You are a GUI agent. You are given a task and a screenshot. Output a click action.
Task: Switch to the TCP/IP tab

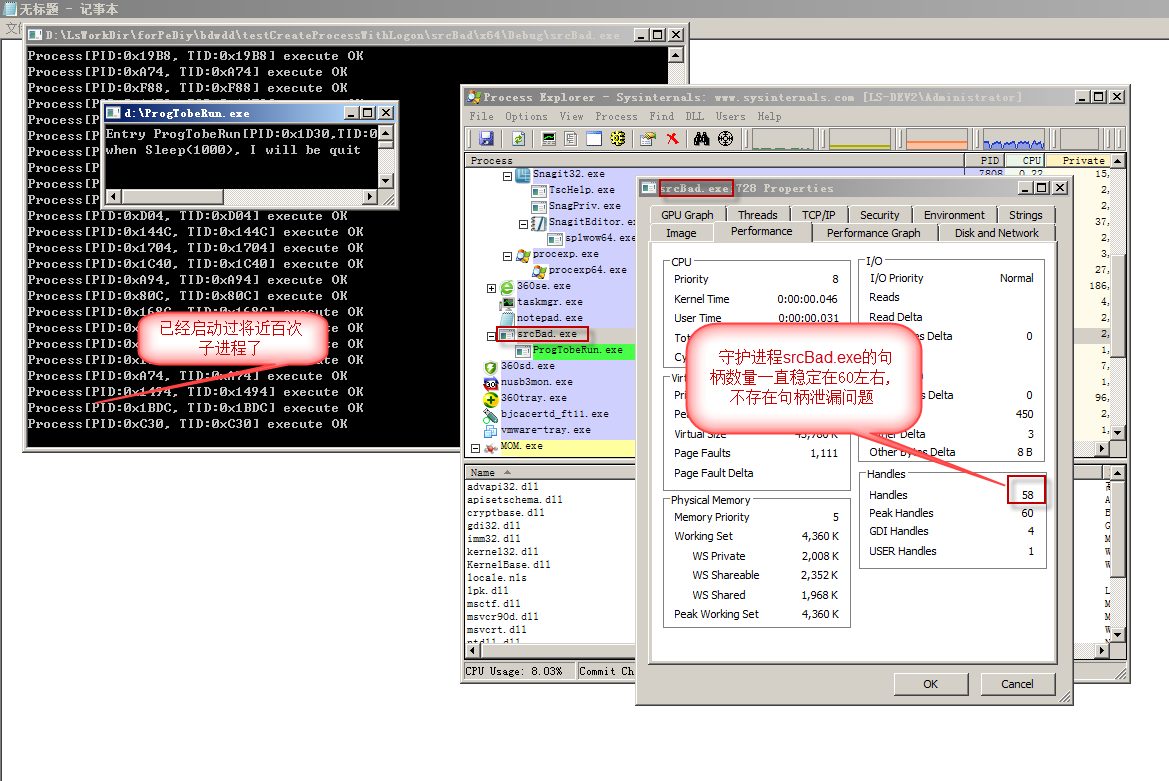pos(818,215)
